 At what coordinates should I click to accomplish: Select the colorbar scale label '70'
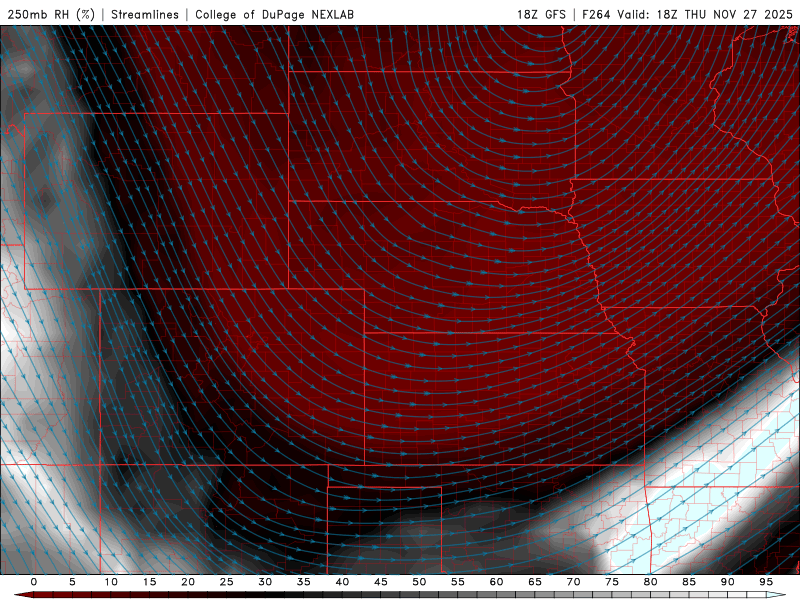coord(573,582)
